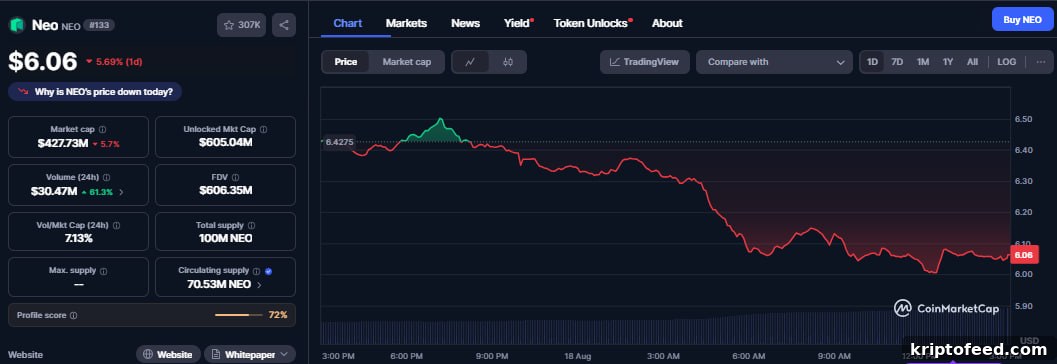Click the #133 rank badge

coord(99,25)
